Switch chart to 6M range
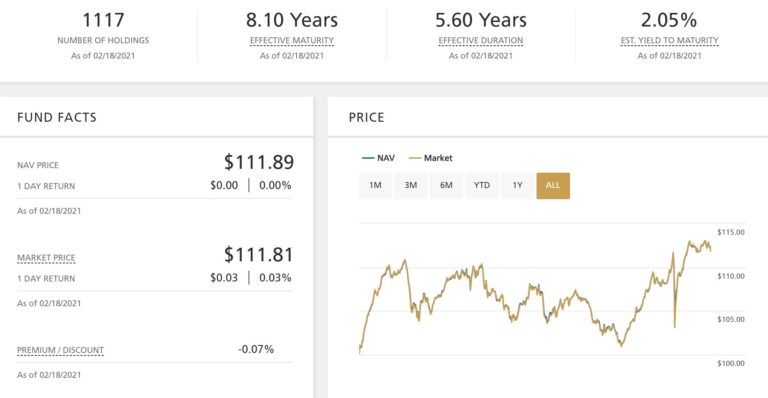This screenshot has width=768, height=398. click(x=446, y=186)
